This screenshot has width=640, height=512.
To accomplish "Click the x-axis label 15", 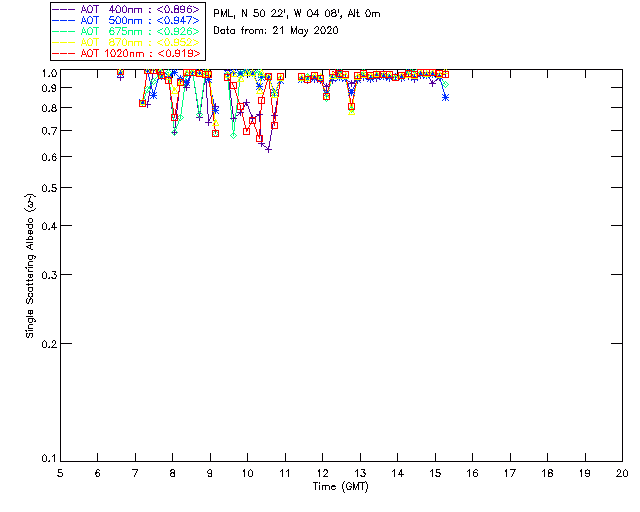I will tap(435, 473).
